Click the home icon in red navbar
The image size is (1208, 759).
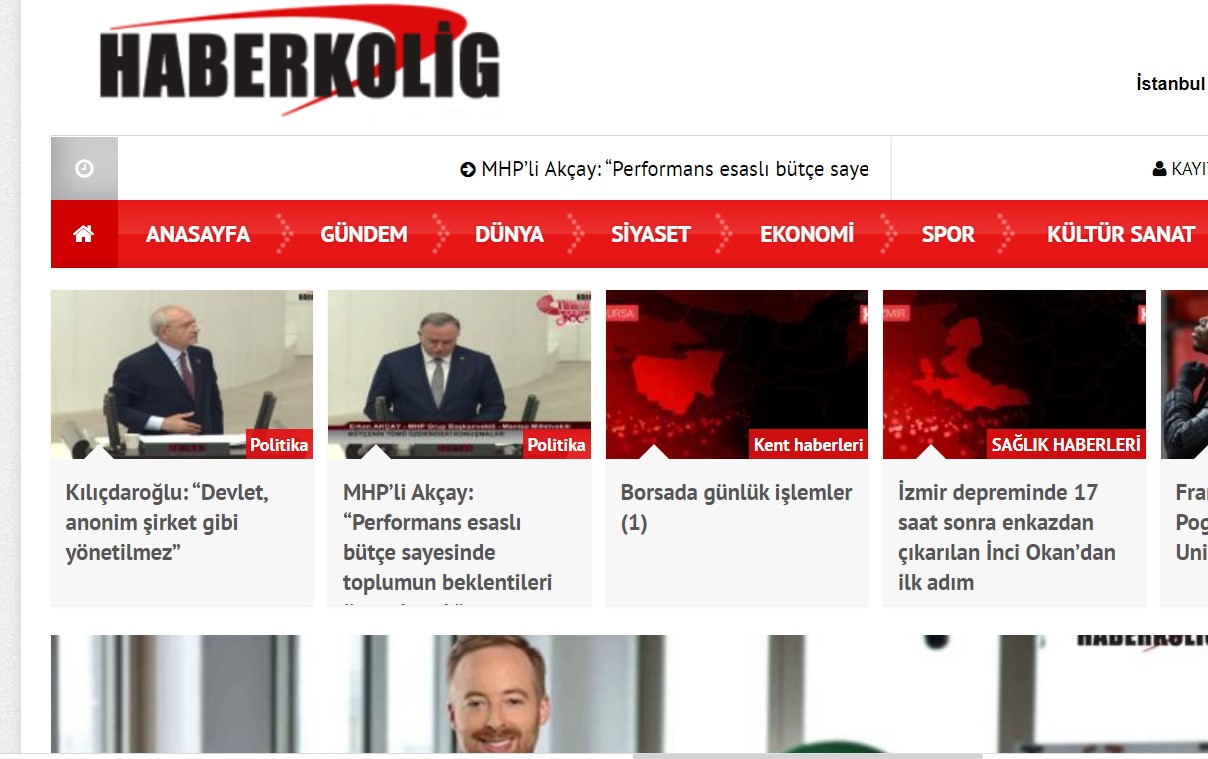tap(84, 234)
